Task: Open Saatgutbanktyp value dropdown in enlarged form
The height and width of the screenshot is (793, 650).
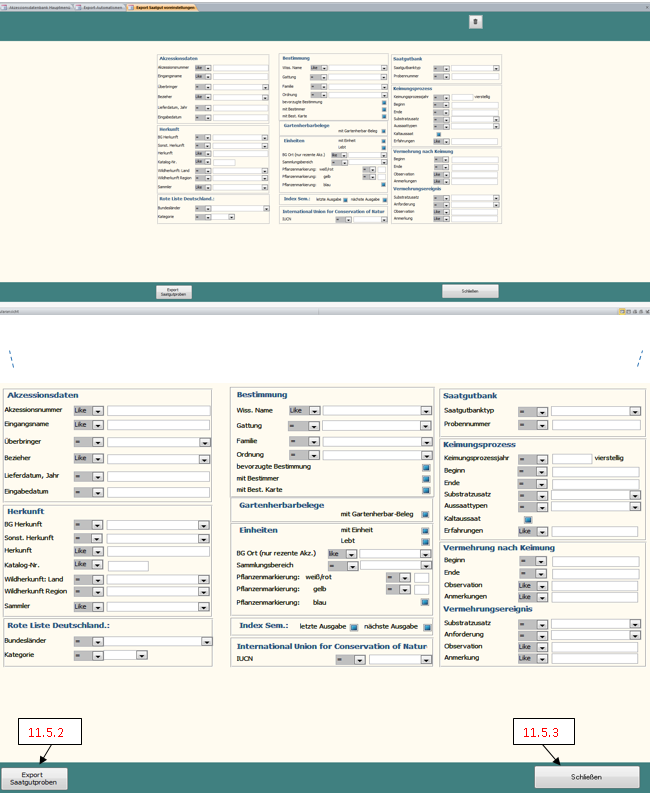Action: [634, 411]
